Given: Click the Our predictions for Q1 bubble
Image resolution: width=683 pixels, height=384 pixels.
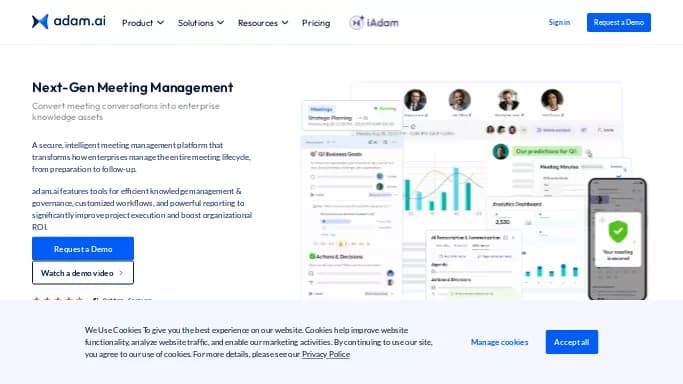Looking at the screenshot, I should click(546, 151).
